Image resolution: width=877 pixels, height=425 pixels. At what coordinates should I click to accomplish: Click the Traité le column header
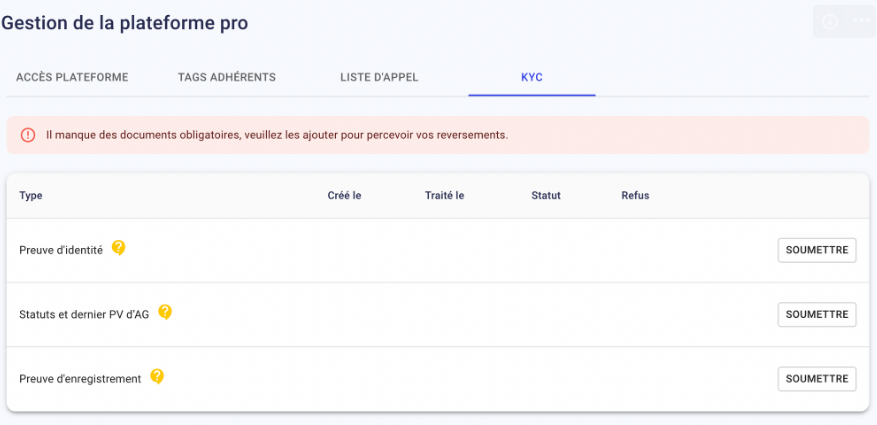[x=445, y=196]
